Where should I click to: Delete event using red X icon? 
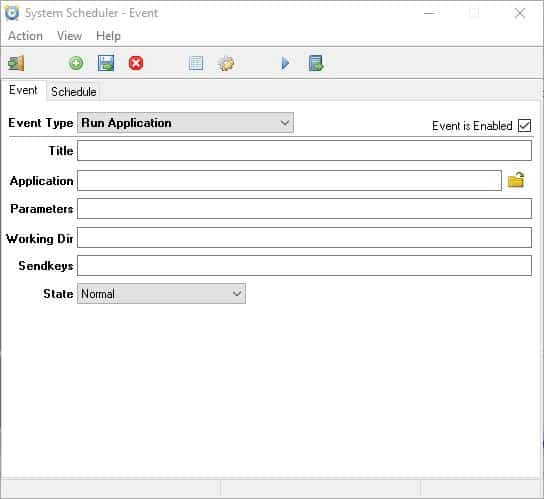(x=136, y=64)
